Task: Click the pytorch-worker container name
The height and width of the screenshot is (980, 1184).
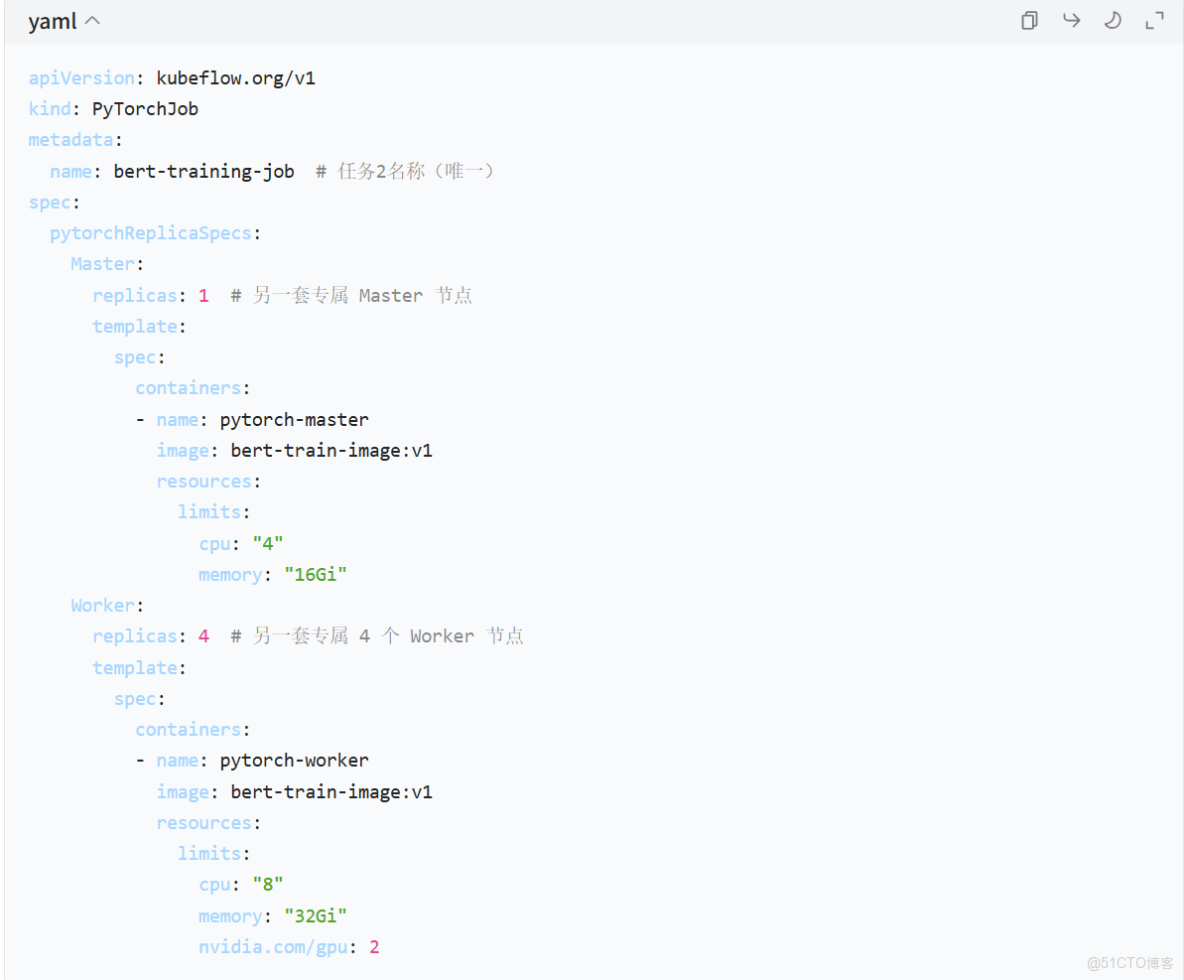Action: coord(294,760)
